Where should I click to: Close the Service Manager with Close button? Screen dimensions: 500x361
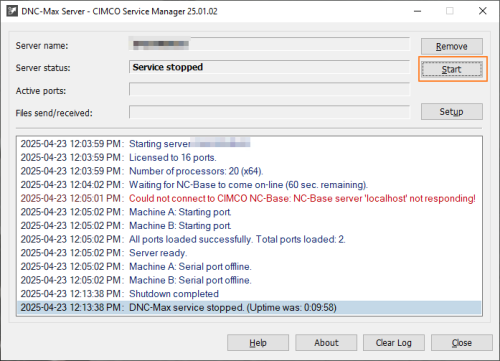click(462, 343)
